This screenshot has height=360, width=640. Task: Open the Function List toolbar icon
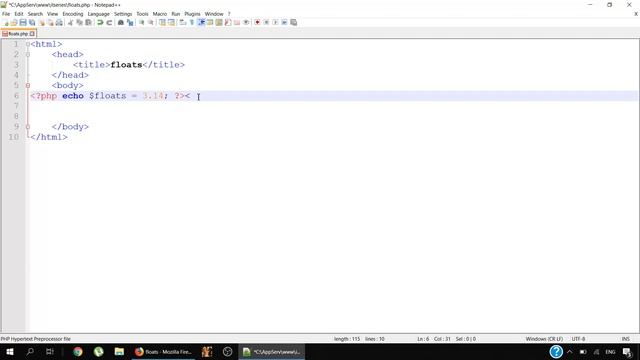click(x=228, y=22)
